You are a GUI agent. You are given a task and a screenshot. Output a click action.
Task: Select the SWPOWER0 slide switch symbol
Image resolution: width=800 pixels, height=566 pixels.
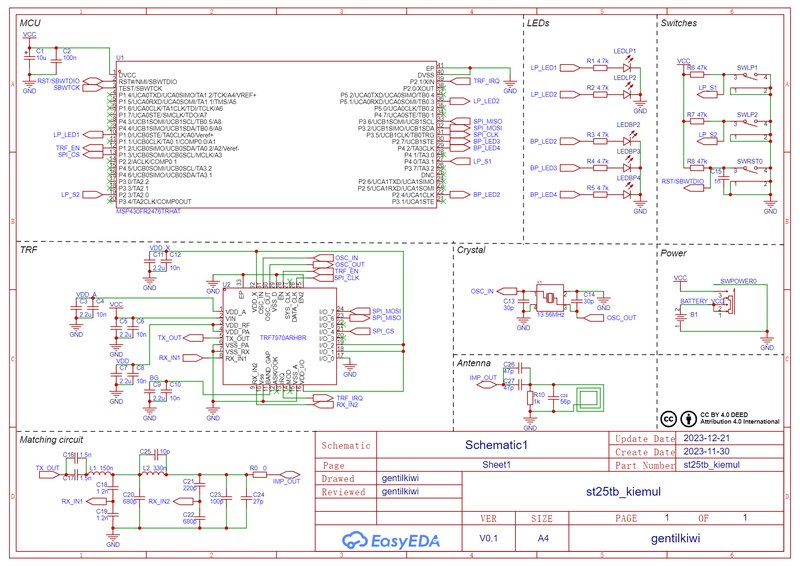coord(727,302)
